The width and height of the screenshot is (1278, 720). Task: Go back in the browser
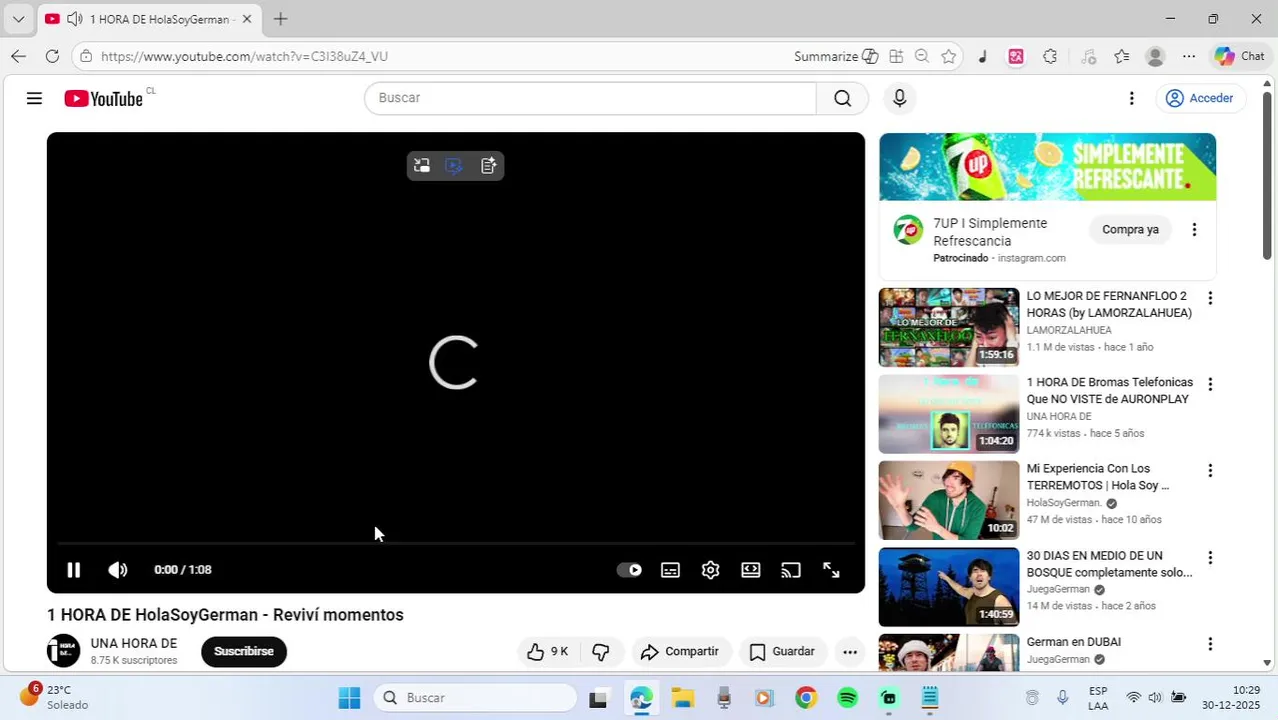18,56
